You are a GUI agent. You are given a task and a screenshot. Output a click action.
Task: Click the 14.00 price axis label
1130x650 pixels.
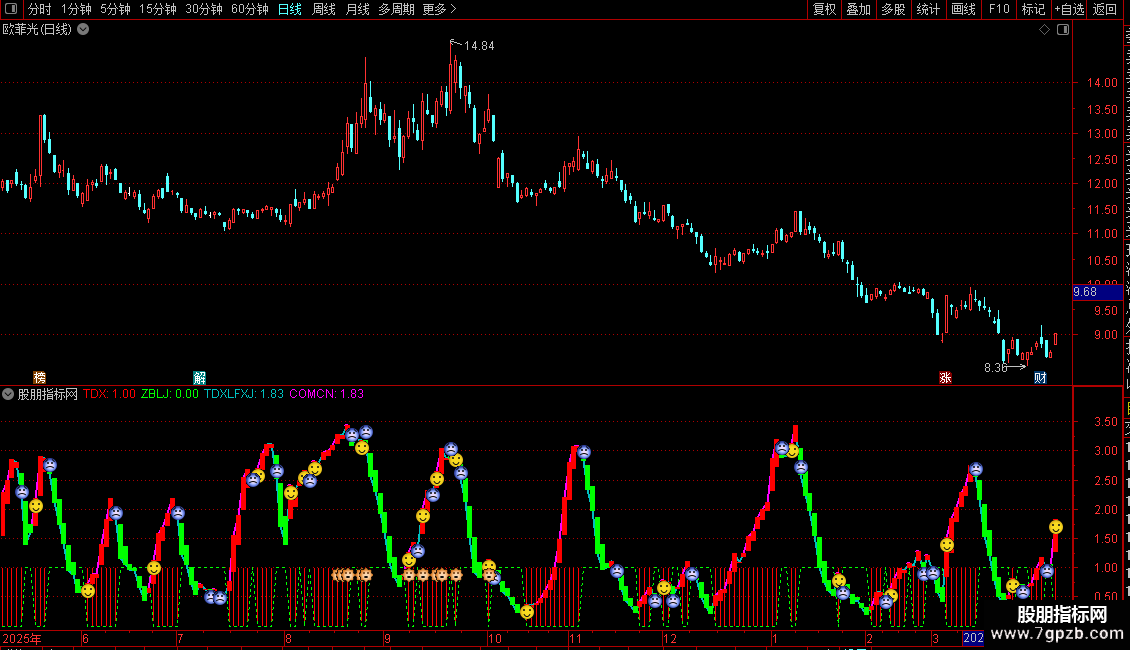(1102, 83)
